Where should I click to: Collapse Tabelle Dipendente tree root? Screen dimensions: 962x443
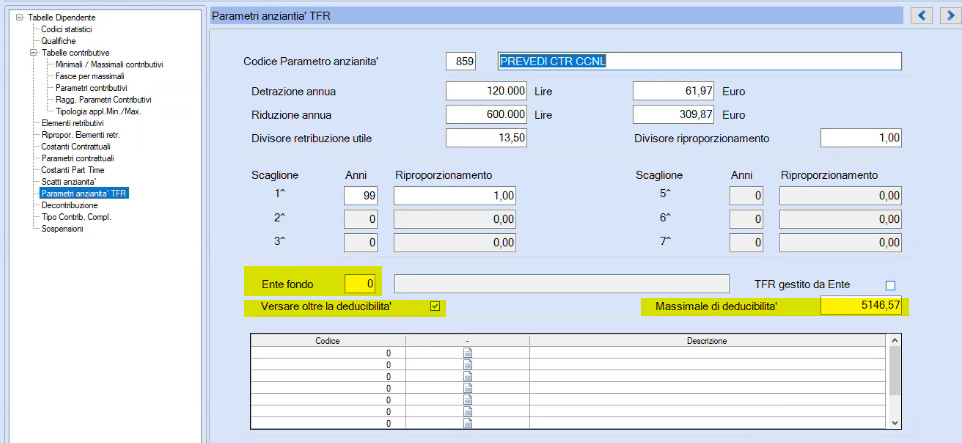(x=20, y=18)
